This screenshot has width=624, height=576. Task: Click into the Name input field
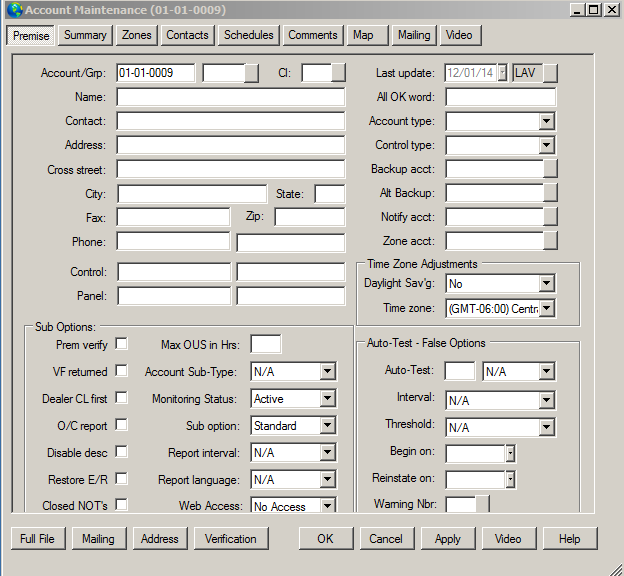231,97
